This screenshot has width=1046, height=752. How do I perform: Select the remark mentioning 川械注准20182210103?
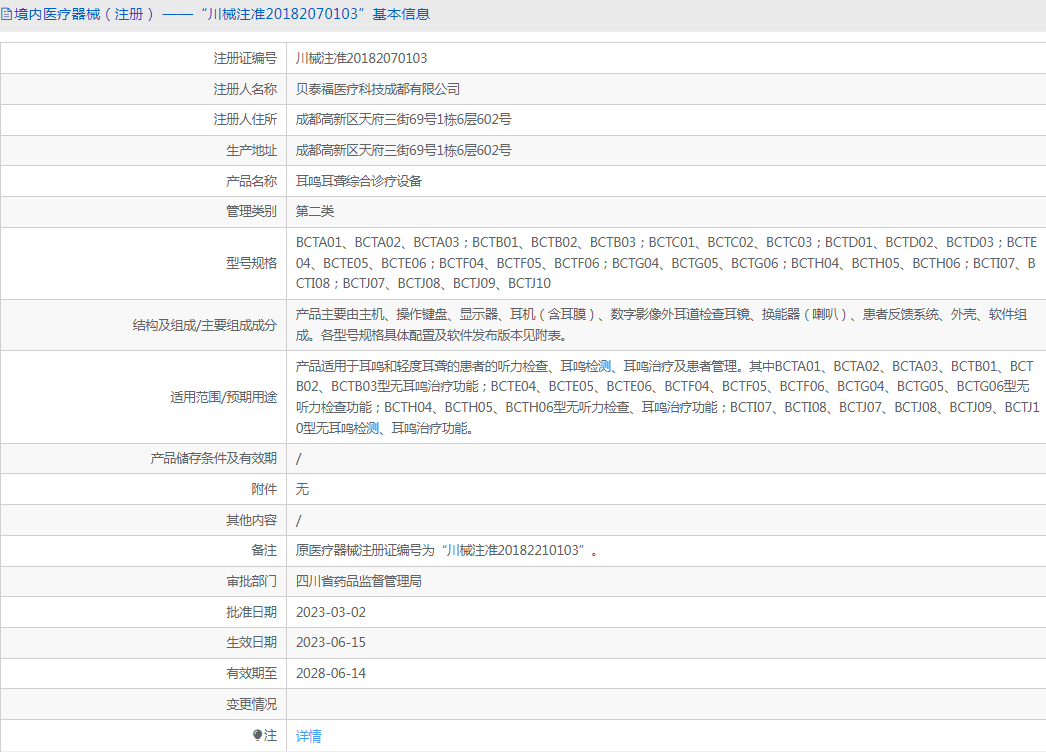click(446, 550)
